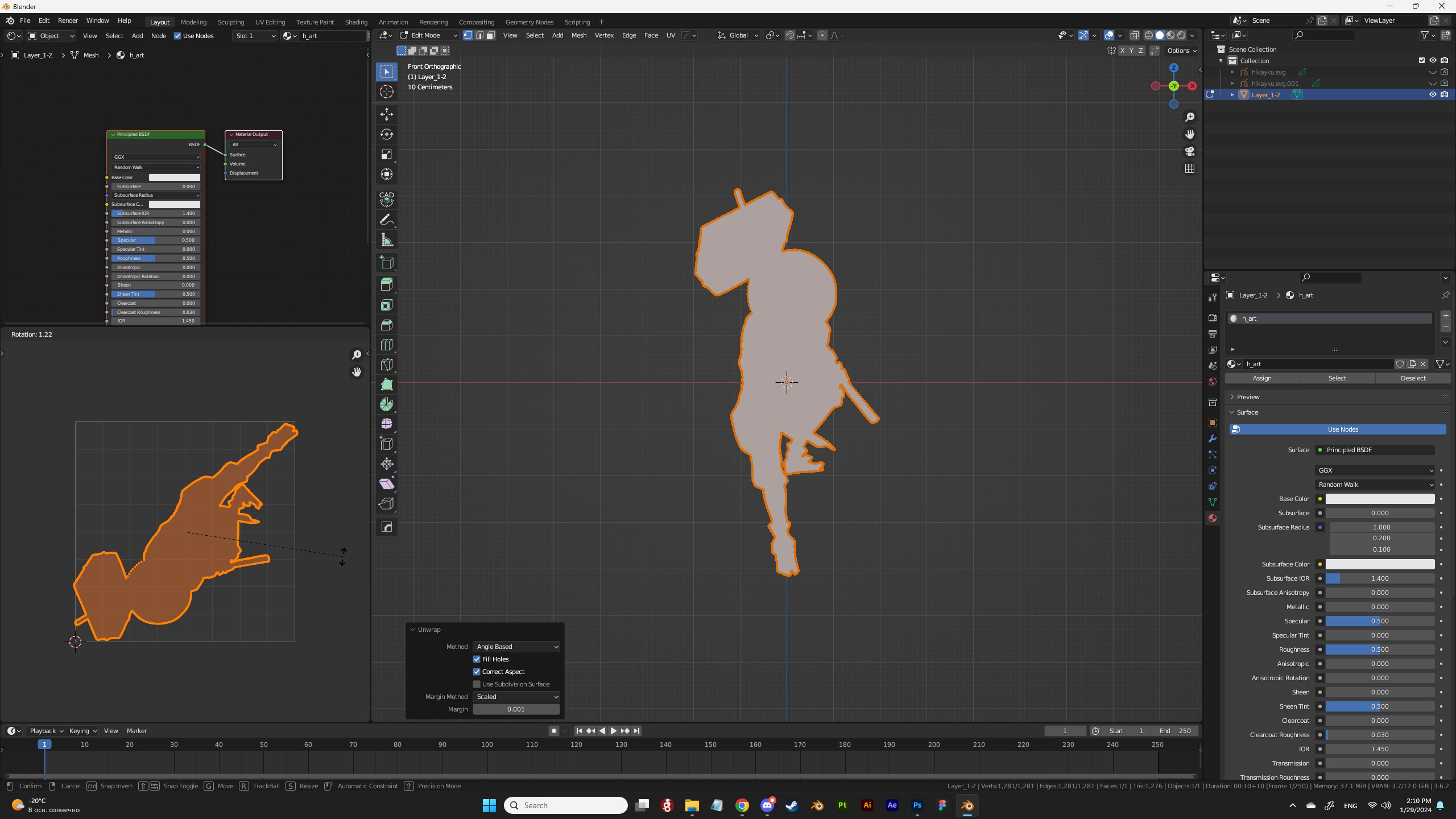Open Modifier properties wrench tab

click(x=1212, y=439)
